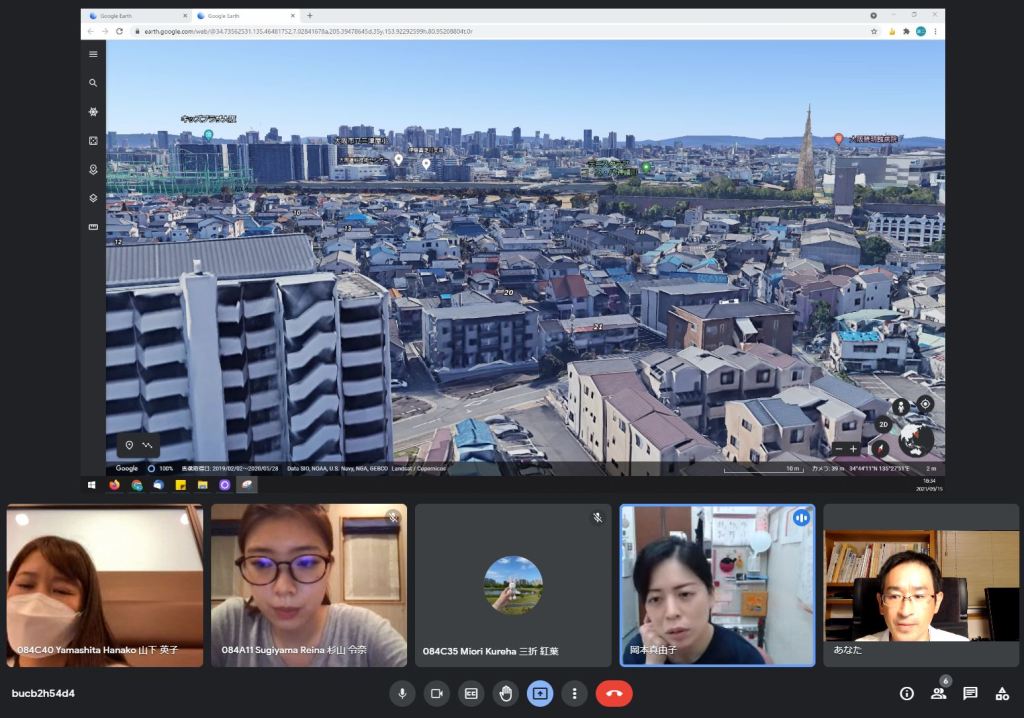Switch map view to 2D
Screen dimensions: 1024x718
883,425
